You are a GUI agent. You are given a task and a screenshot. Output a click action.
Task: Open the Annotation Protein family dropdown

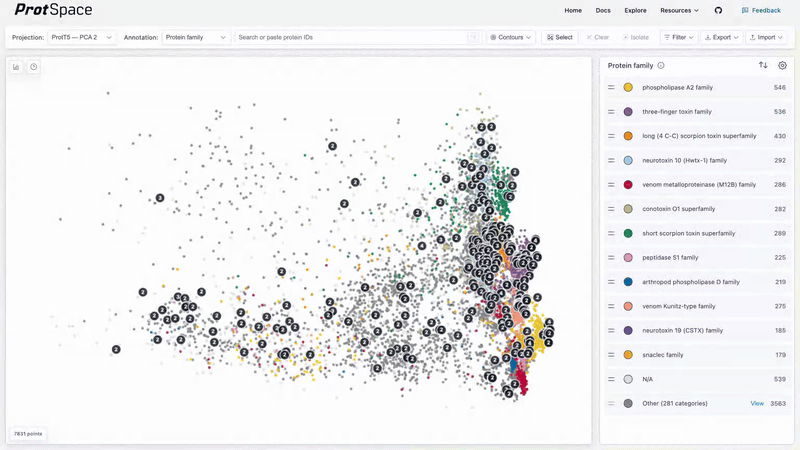click(195, 37)
